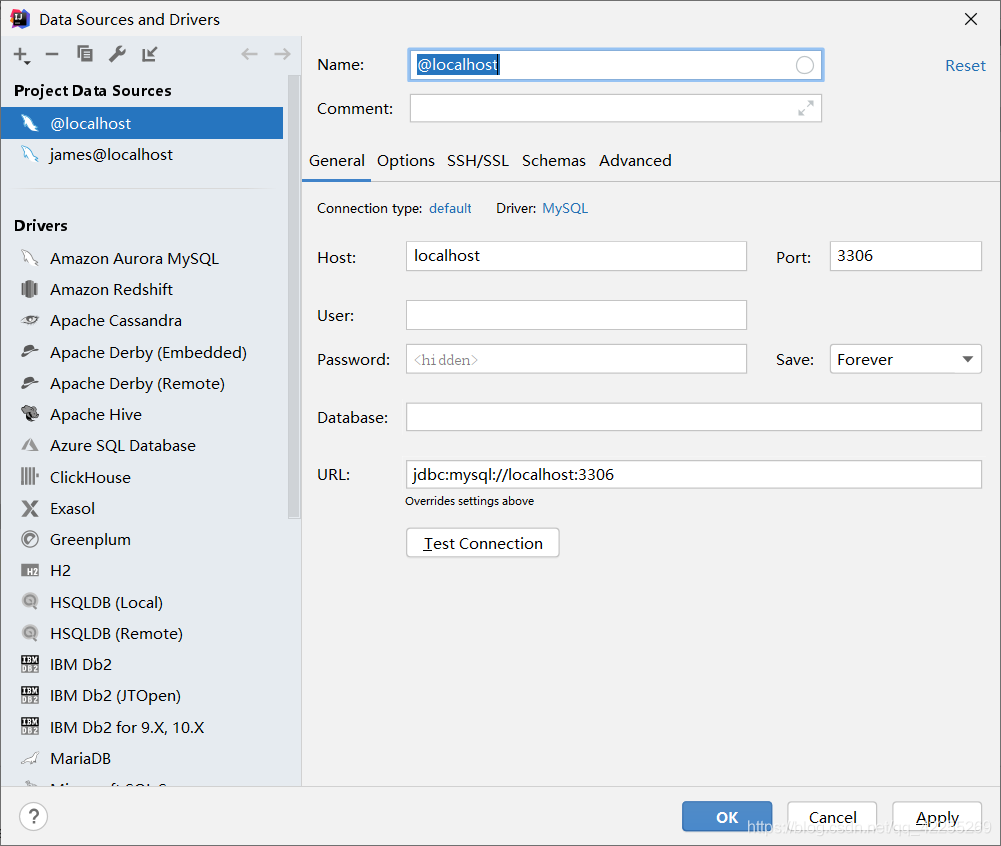Open the MySQL driver link dropdown
Screen dimensions: 1001x846
point(565,208)
